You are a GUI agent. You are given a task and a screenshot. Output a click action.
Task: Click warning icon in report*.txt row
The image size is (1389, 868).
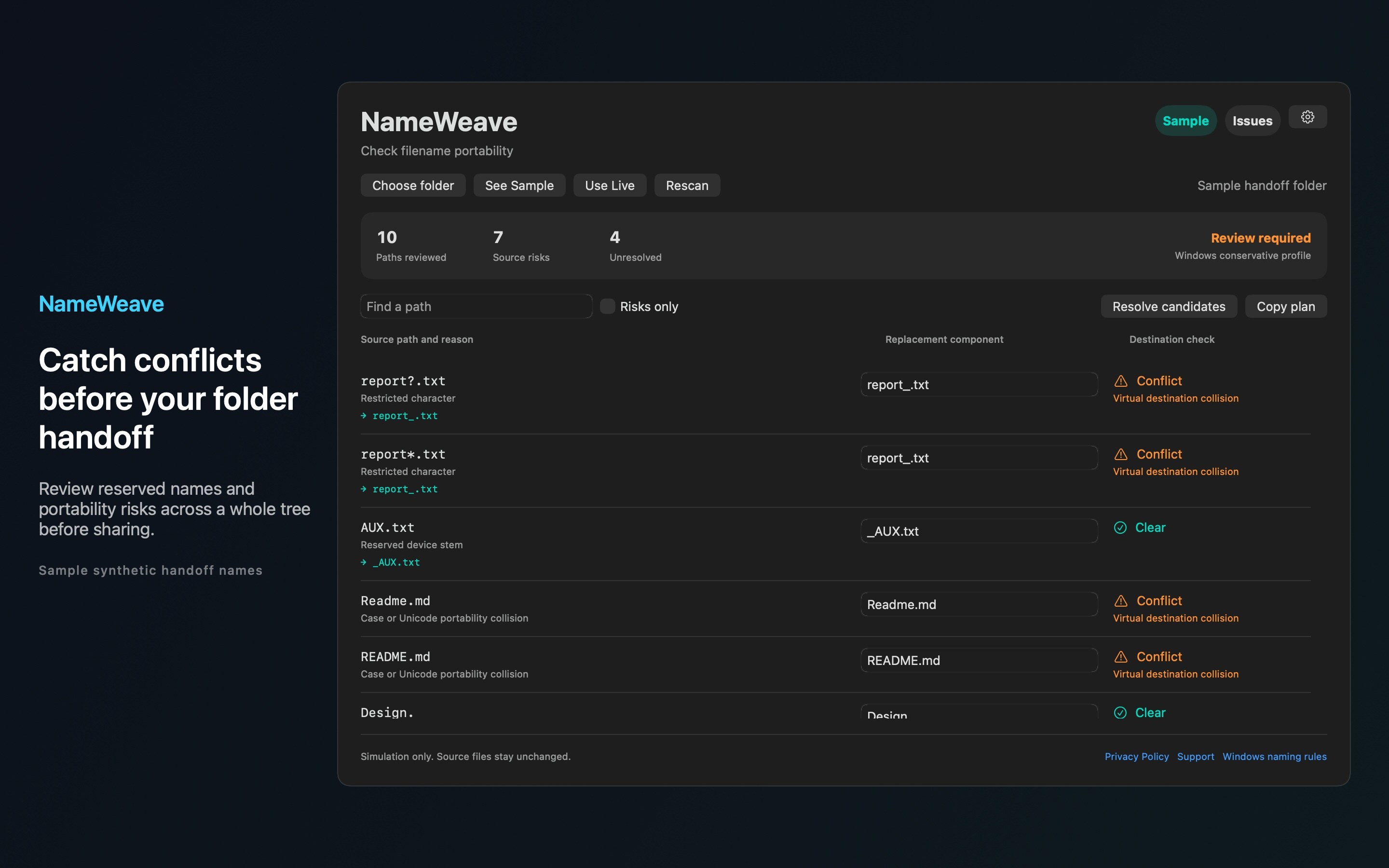[1120, 454]
